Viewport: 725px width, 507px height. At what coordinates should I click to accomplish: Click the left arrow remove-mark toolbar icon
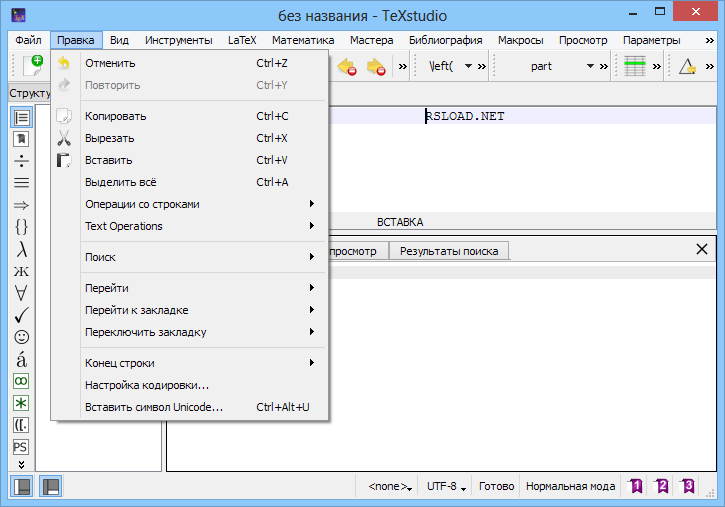click(347, 67)
